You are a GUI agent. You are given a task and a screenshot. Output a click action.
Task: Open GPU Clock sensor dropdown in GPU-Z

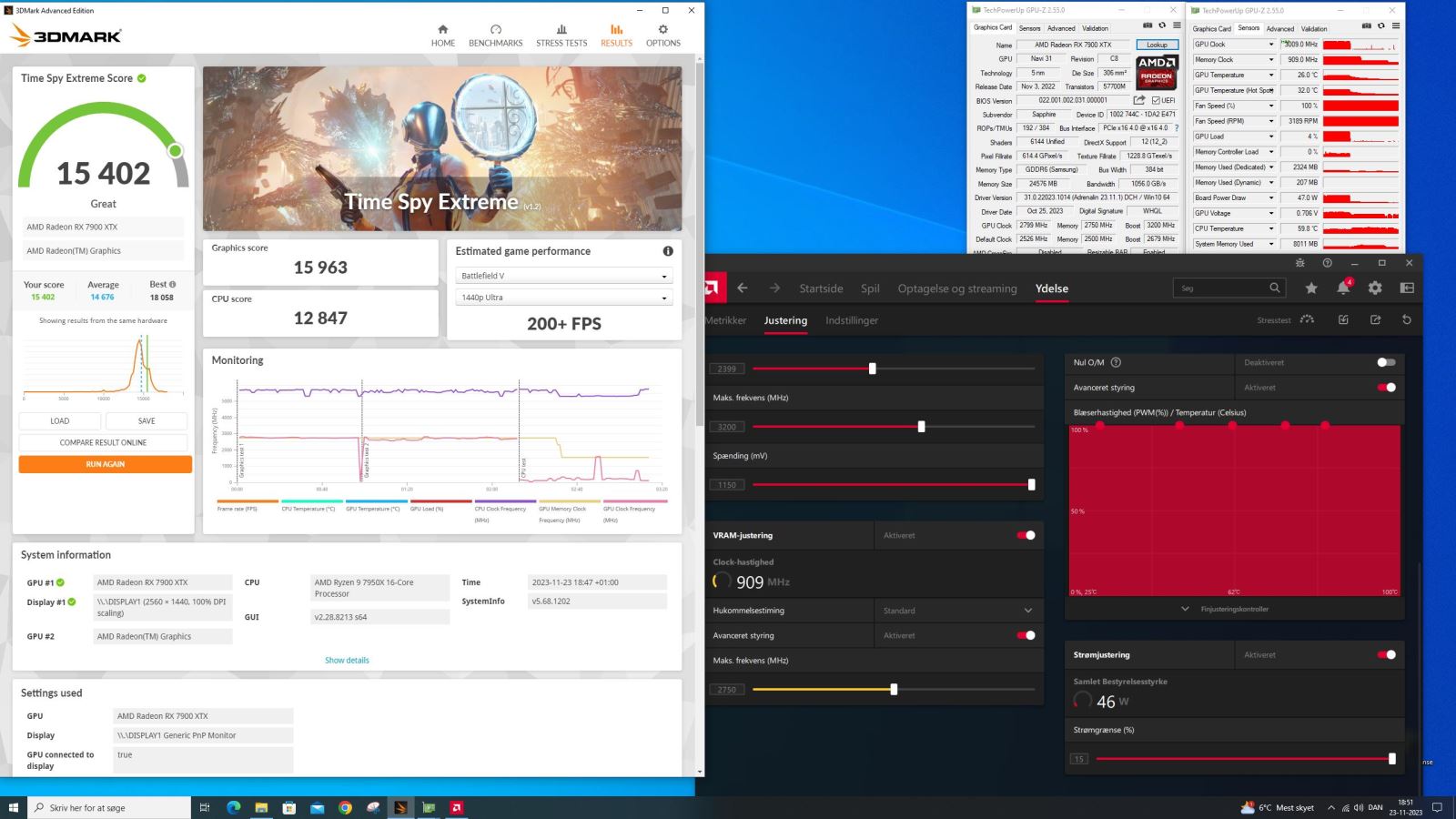tap(1271, 45)
